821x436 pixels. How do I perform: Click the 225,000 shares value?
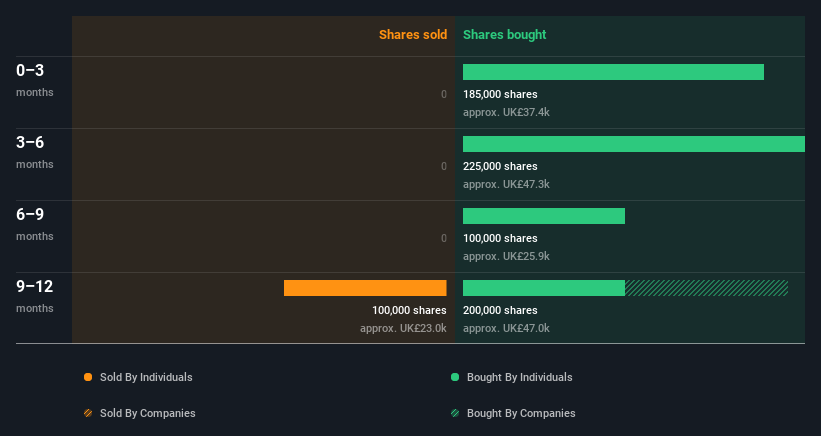(500, 166)
